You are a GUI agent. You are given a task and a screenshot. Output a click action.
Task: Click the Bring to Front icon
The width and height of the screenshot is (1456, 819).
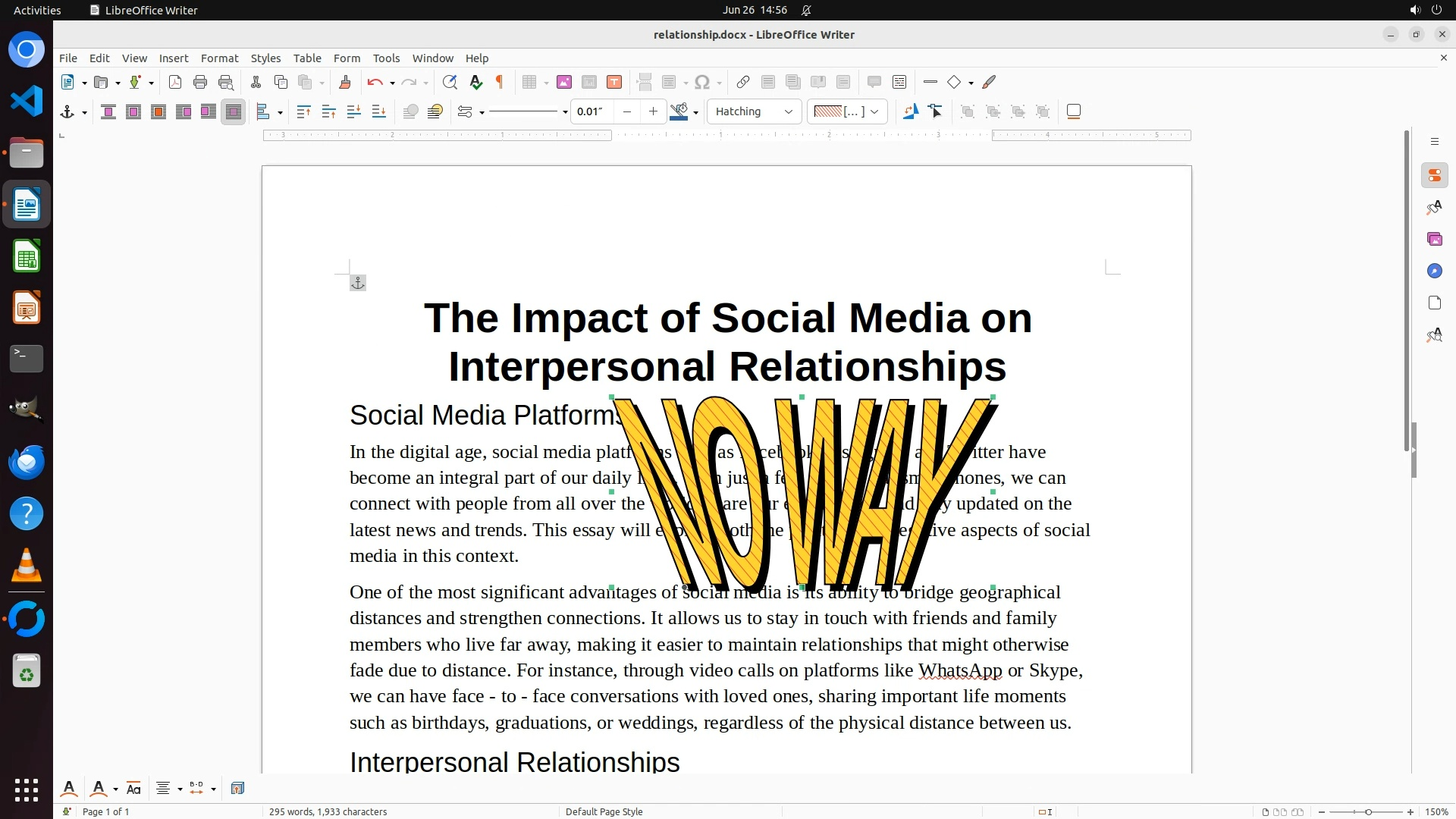pyautogui.click(x=303, y=112)
